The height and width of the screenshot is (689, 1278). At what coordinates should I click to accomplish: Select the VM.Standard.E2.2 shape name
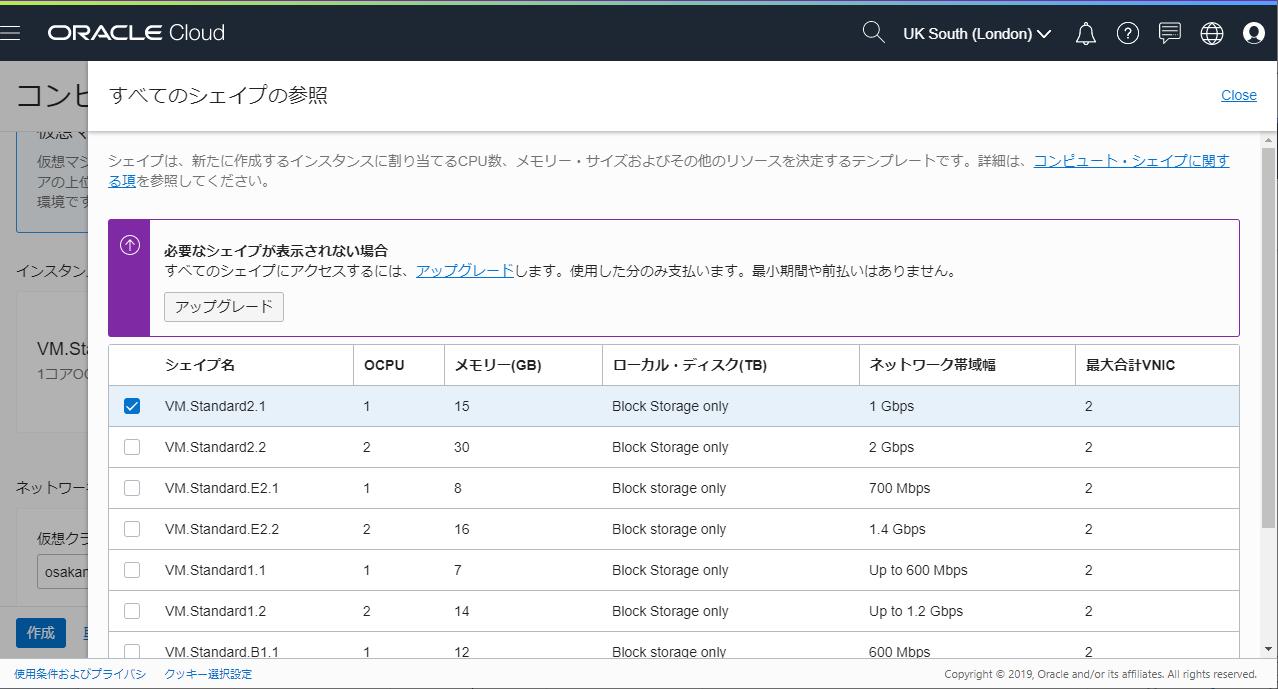(x=222, y=529)
